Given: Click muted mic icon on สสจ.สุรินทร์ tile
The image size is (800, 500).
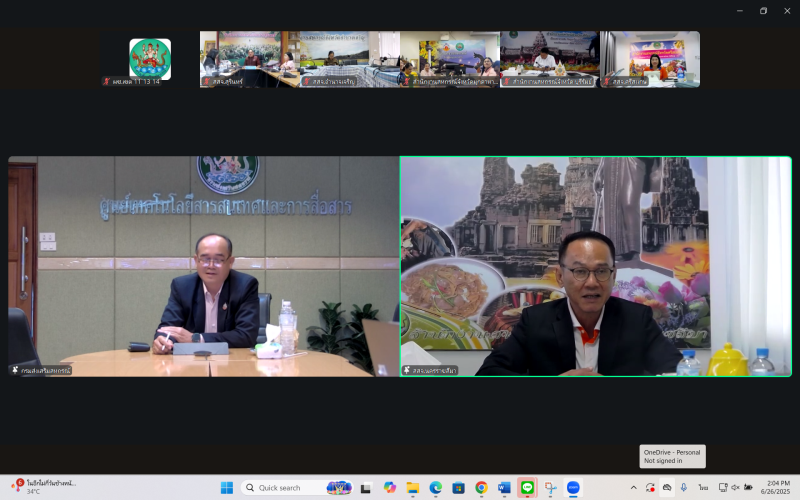Looking at the screenshot, I should [x=207, y=82].
